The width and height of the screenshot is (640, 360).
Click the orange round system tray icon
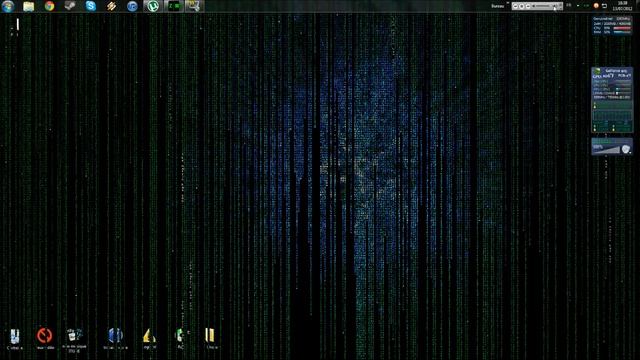(x=596, y=6)
